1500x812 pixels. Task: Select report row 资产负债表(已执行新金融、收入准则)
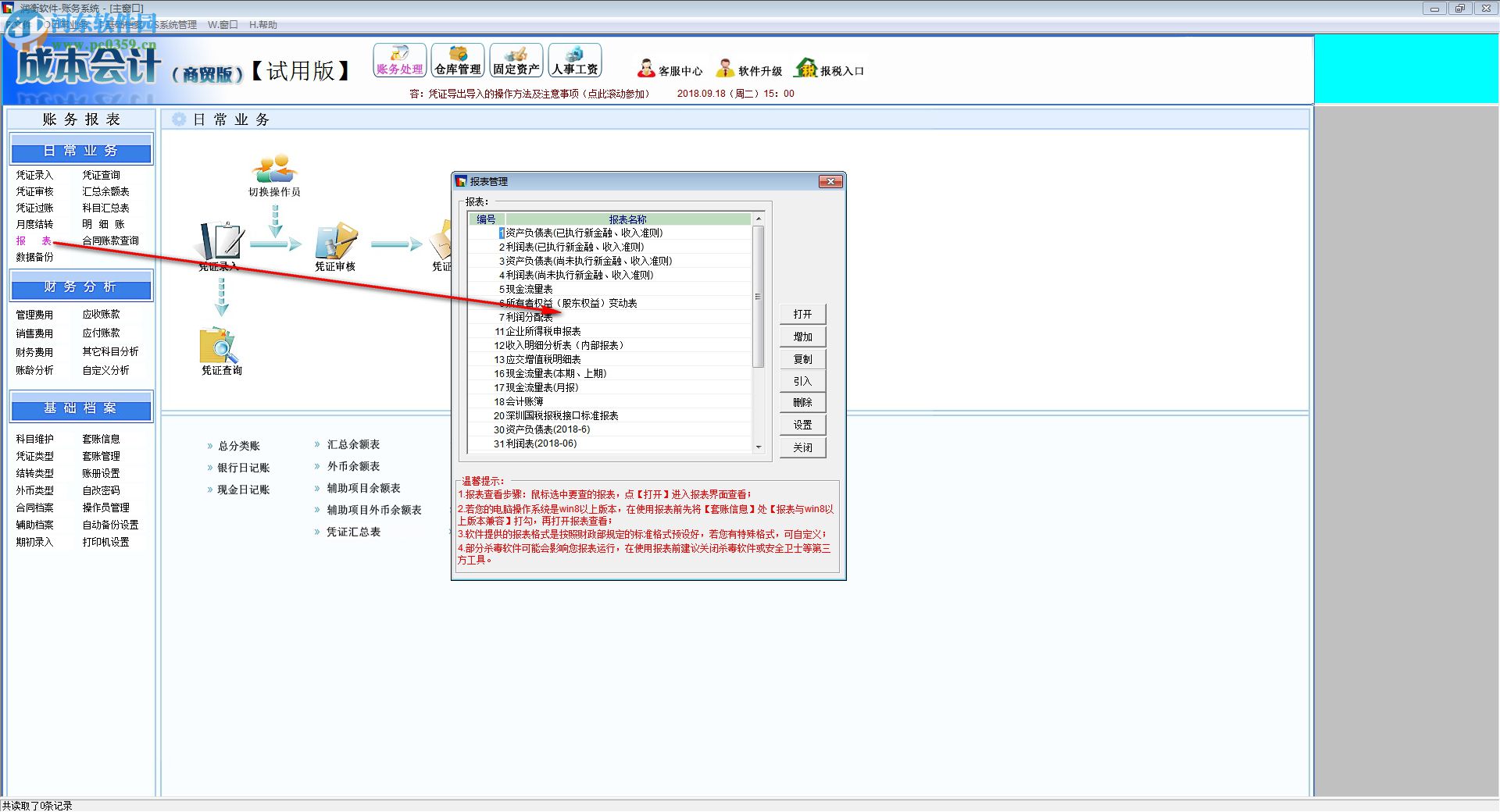coord(609,233)
